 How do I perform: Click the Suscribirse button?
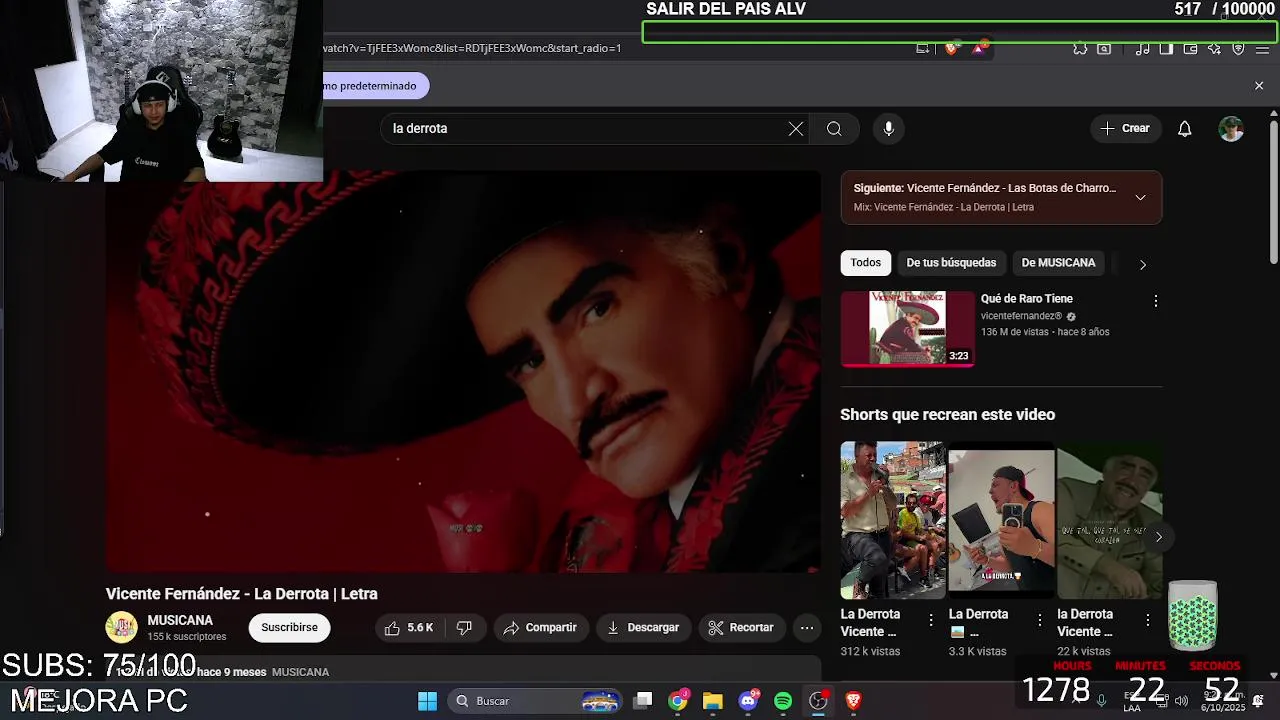[x=290, y=628]
